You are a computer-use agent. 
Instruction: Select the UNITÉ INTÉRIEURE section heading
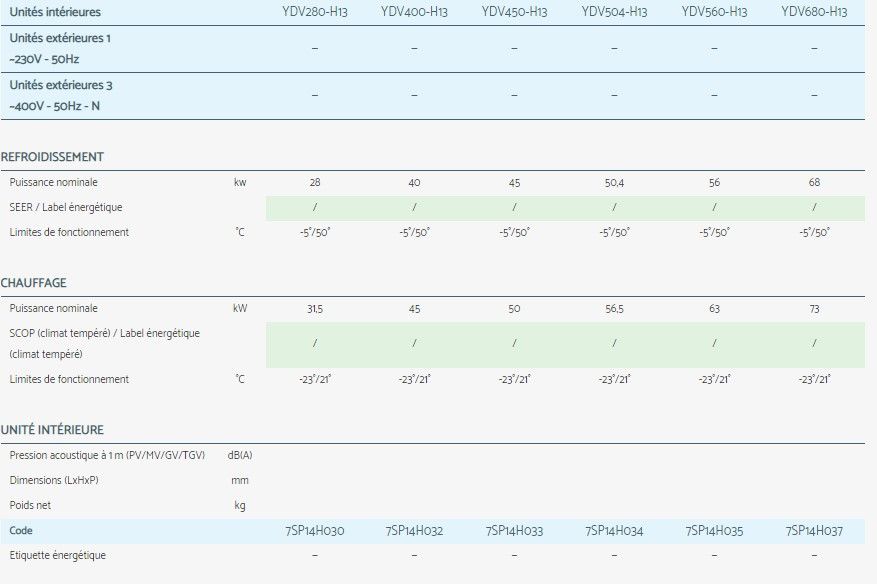pyautogui.click(x=52, y=430)
